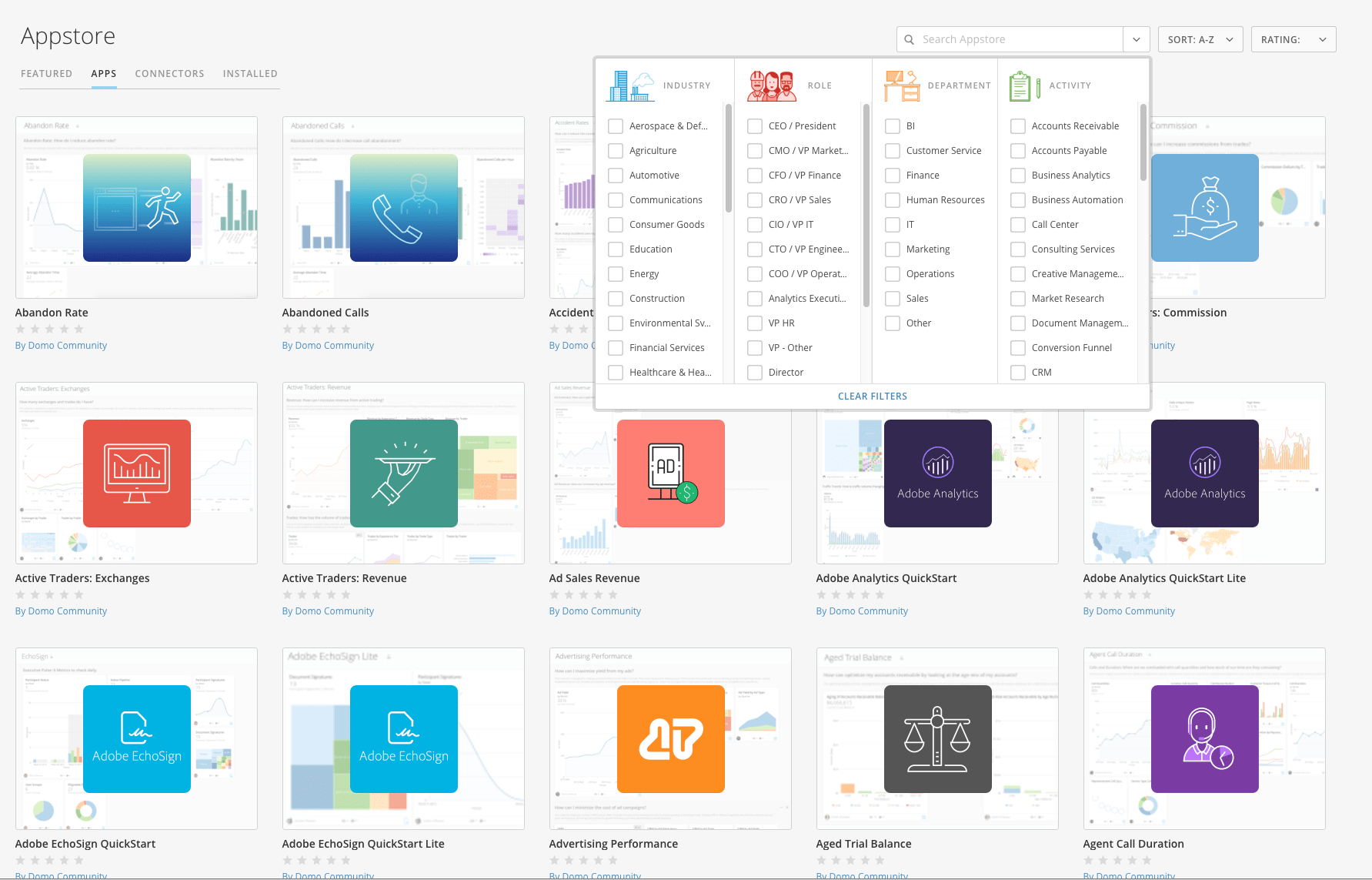Open the SORT: A-Z dropdown
The image size is (1372, 880).
[x=1200, y=38]
